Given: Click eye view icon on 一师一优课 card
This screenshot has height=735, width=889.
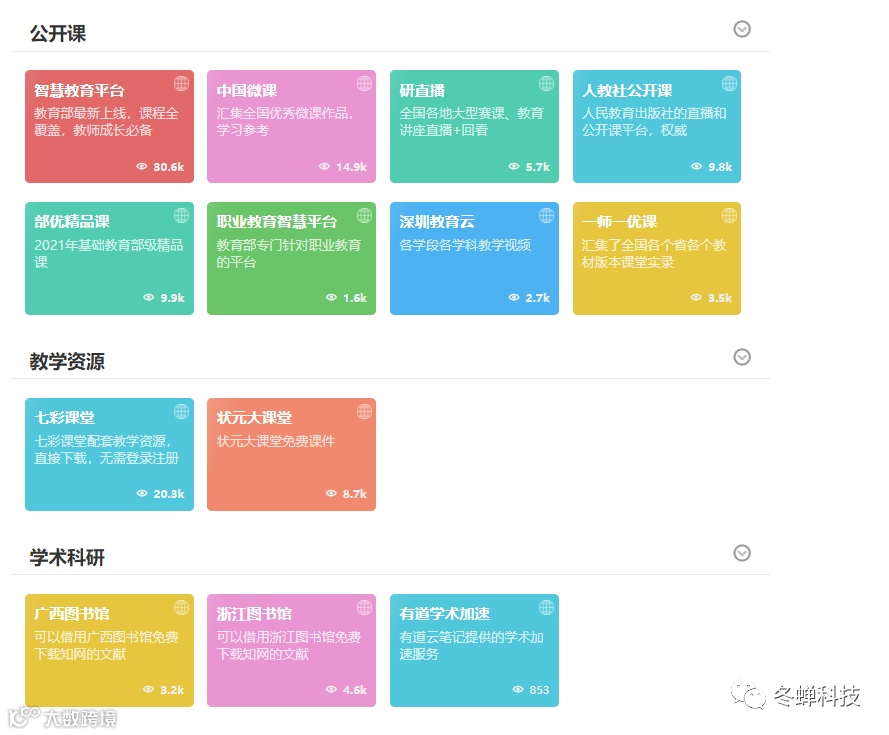Looking at the screenshot, I should pos(696,297).
